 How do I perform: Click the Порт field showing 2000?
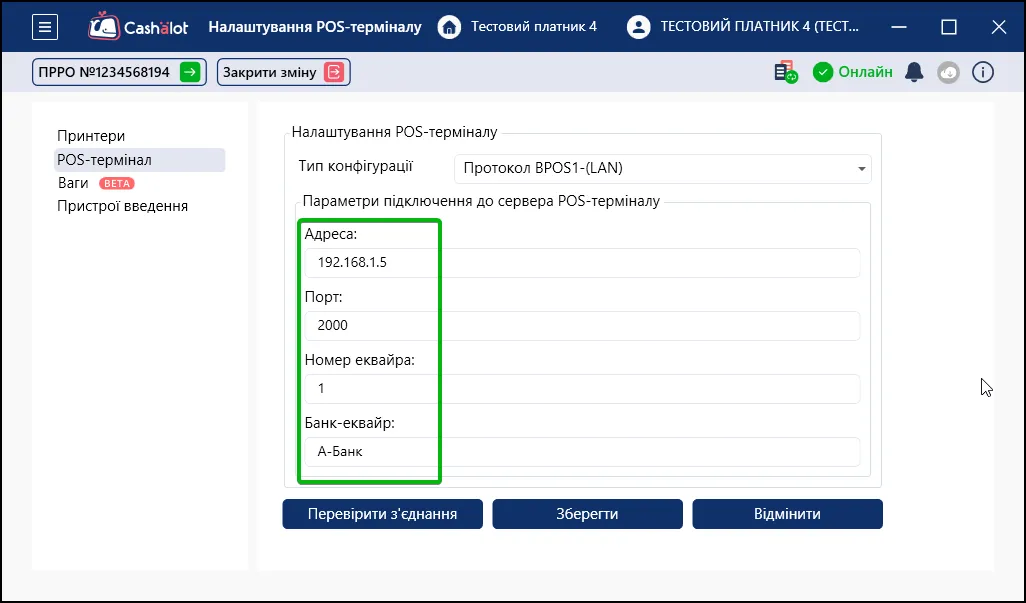pos(582,326)
